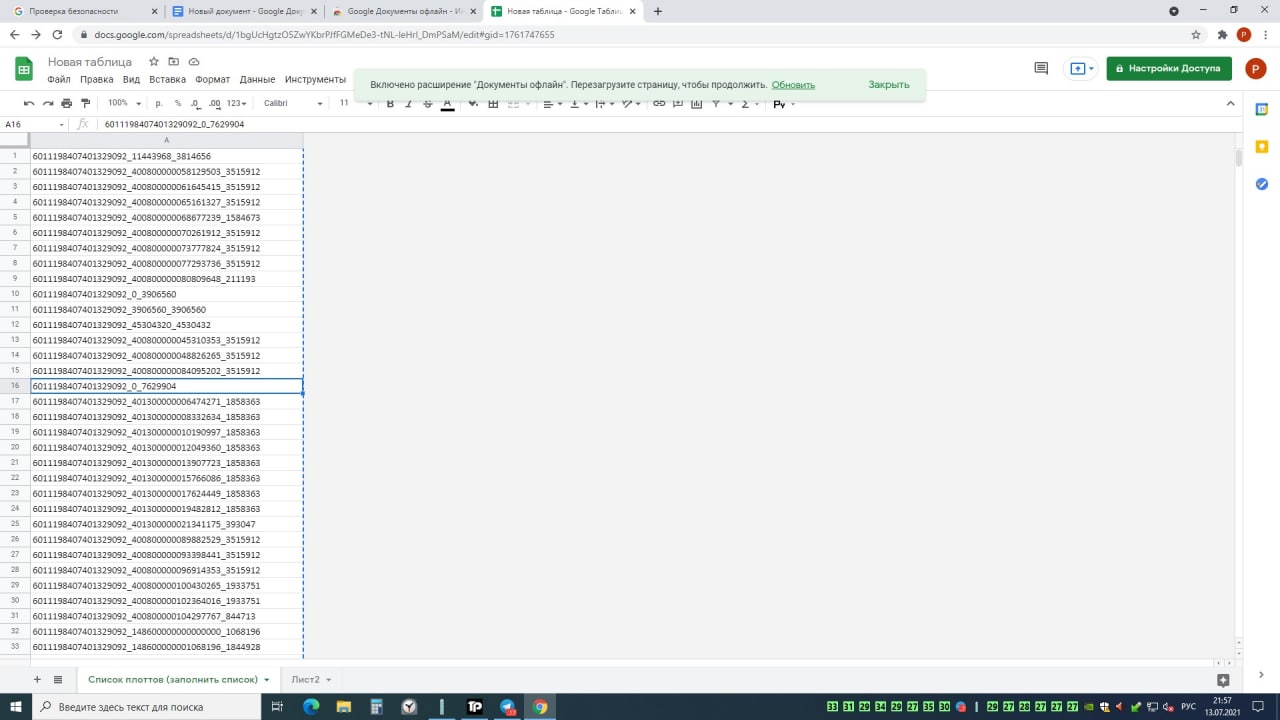1280x720 pixels.
Task: Select cell 6011198407401329092_45304320_4530432
Action: [166, 325]
